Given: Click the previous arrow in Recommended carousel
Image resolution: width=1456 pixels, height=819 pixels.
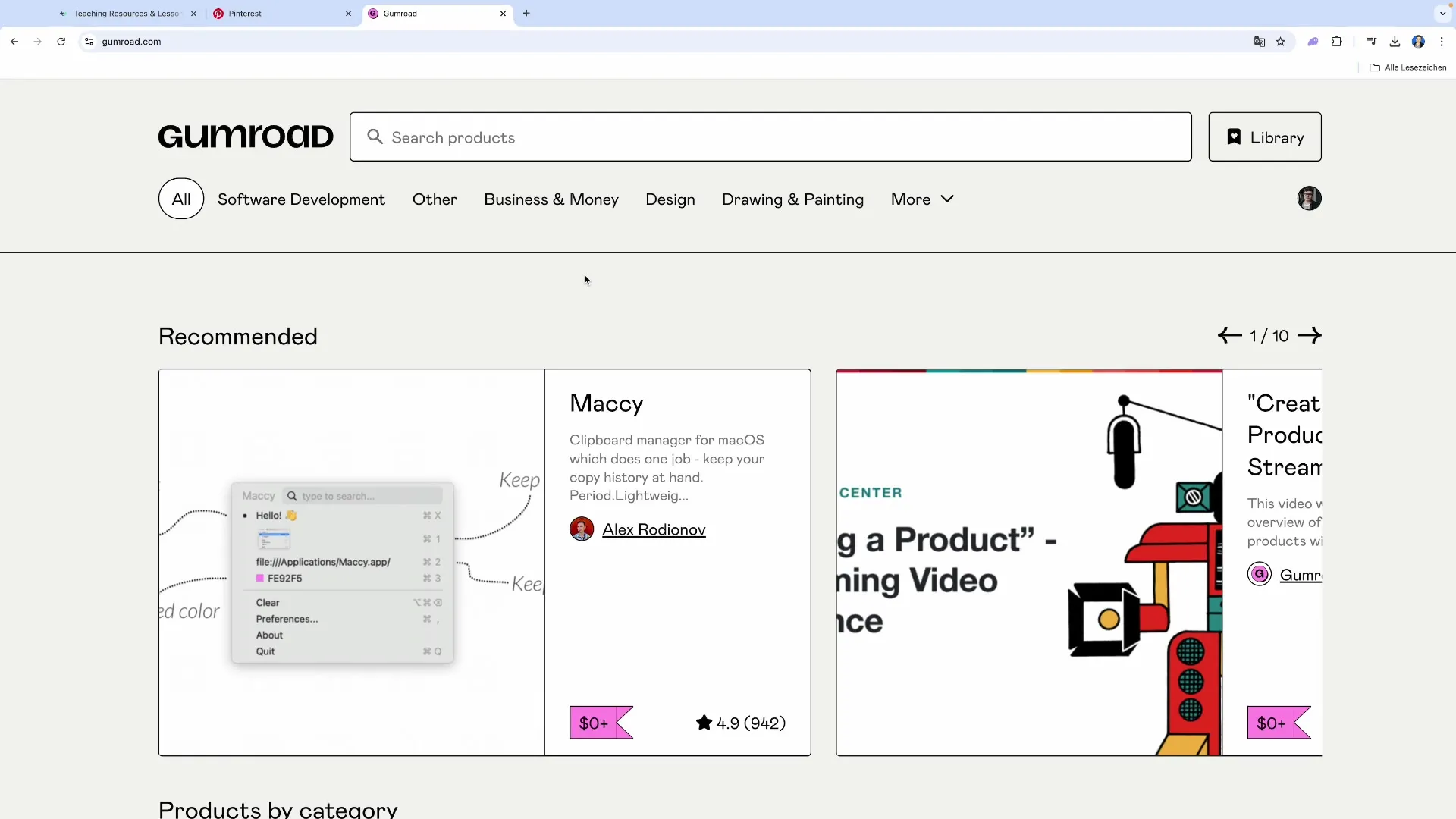Looking at the screenshot, I should [1229, 335].
